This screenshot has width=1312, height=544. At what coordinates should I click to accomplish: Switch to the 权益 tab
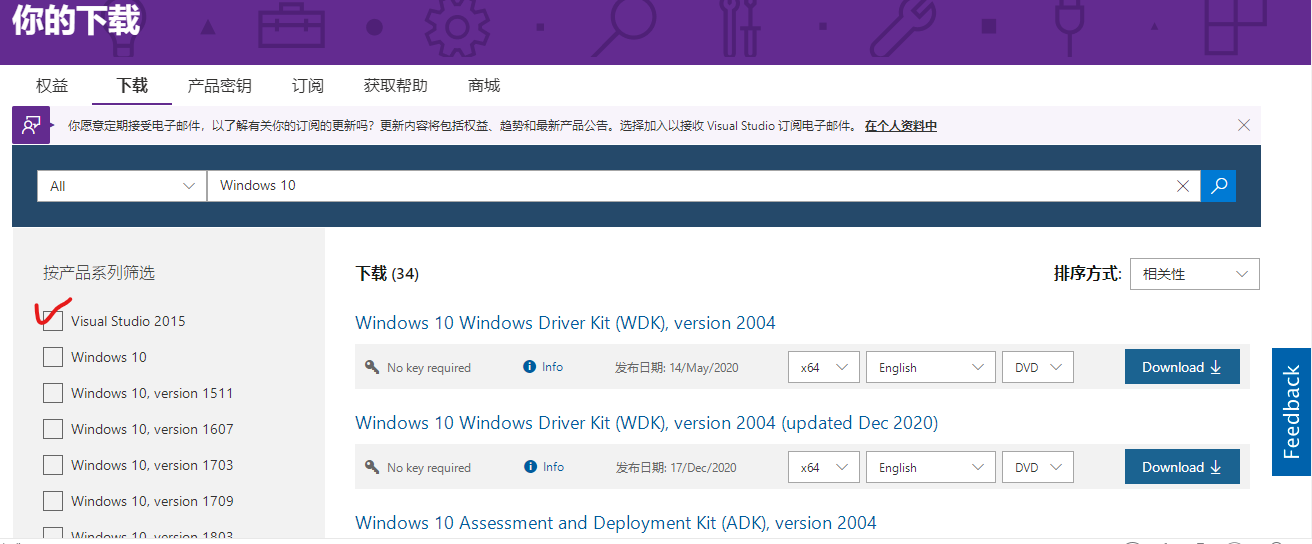tap(52, 86)
